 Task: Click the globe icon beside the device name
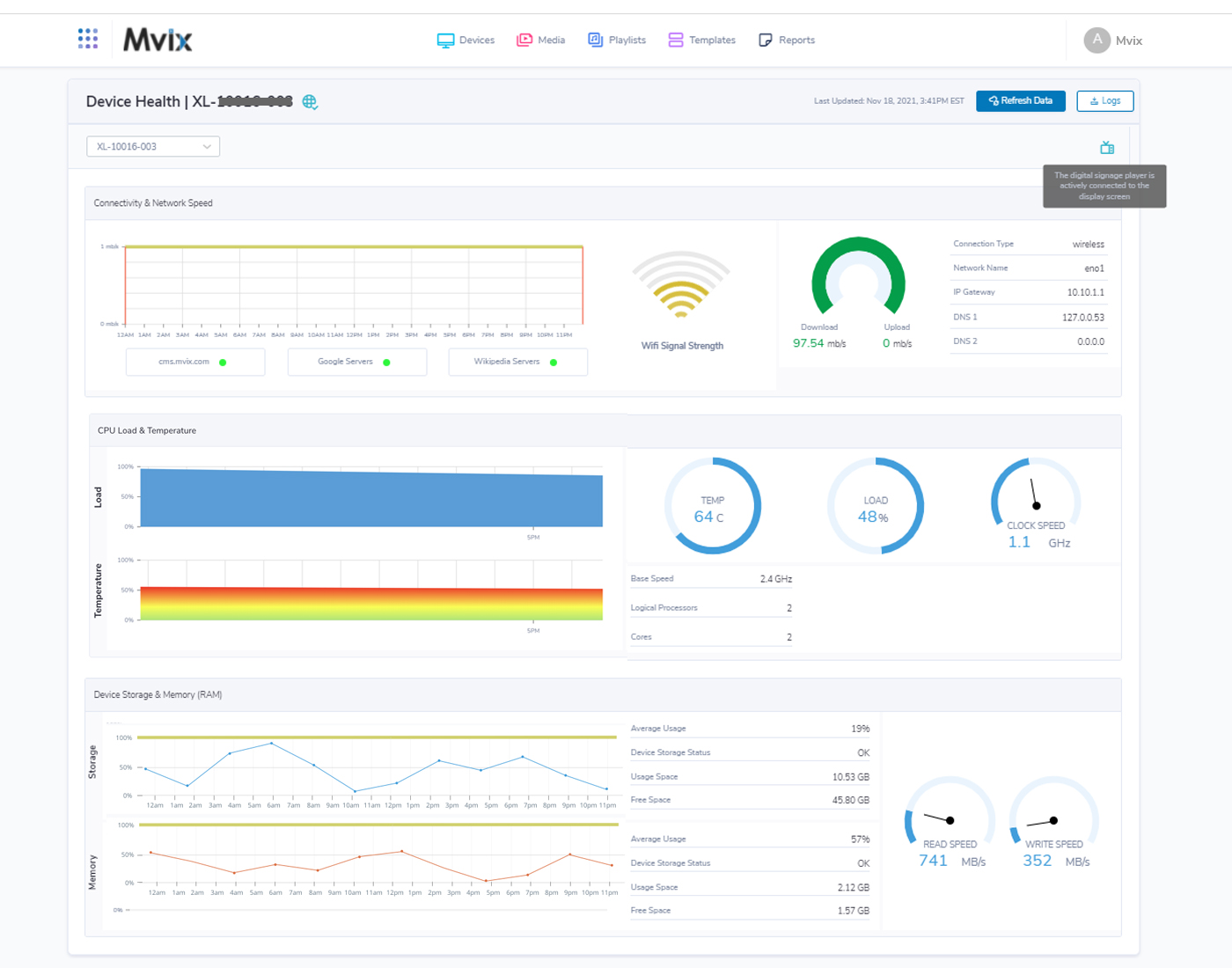[x=310, y=102]
